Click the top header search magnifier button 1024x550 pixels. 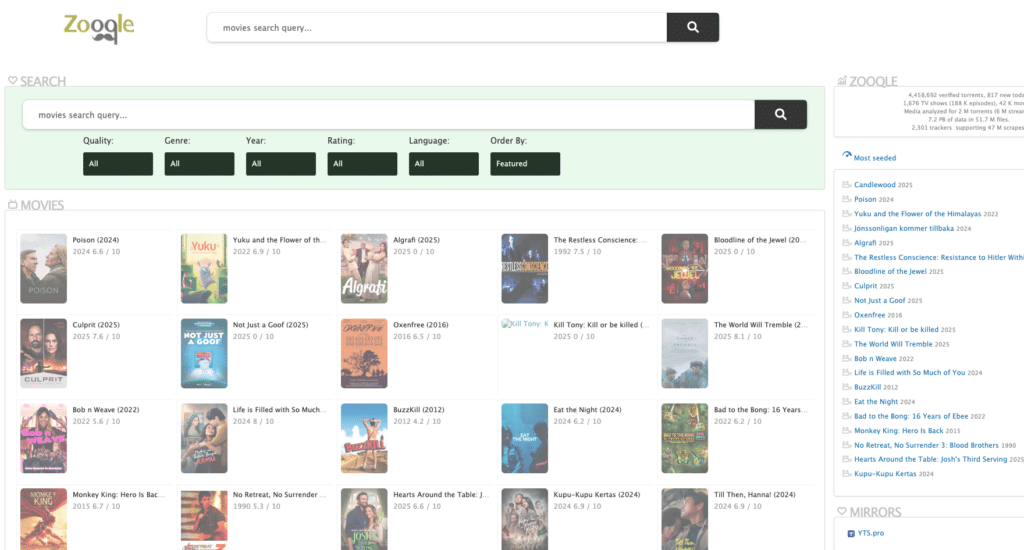click(x=692, y=27)
